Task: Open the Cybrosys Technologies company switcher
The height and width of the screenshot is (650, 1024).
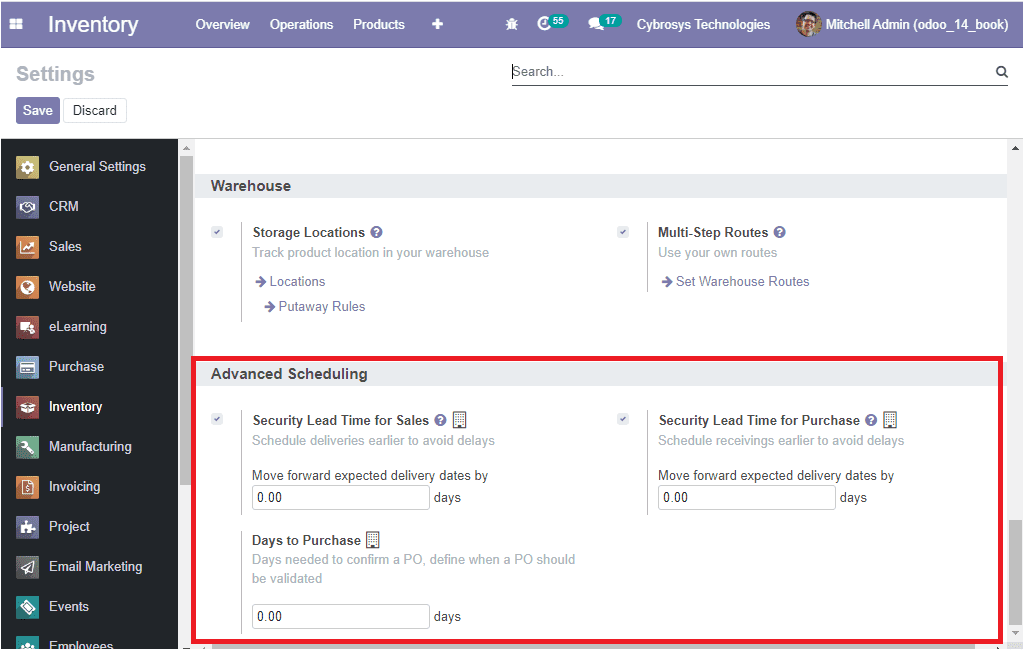Action: point(703,24)
